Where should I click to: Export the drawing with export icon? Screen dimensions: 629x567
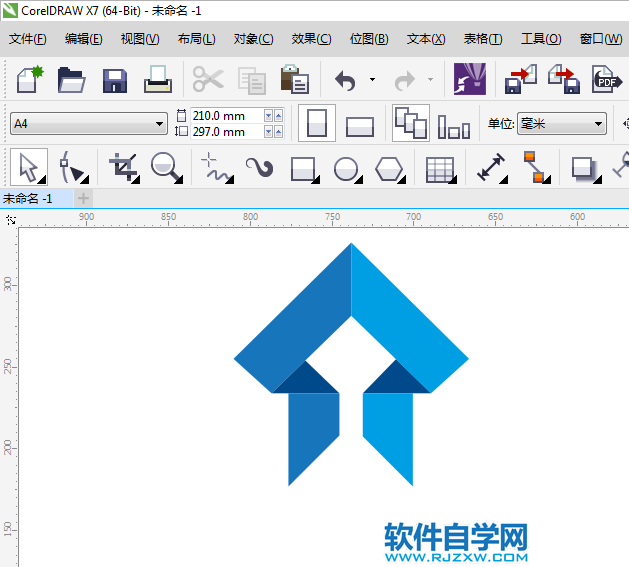pyautogui.click(x=564, y=79)
